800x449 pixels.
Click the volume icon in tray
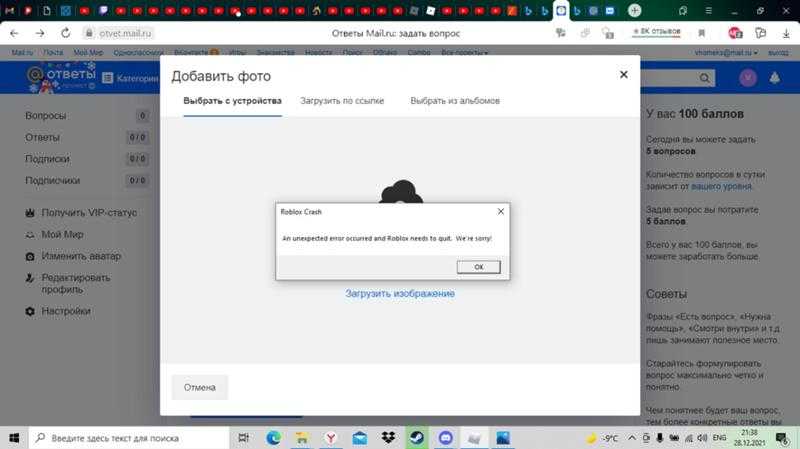click(x=702, y=438)
